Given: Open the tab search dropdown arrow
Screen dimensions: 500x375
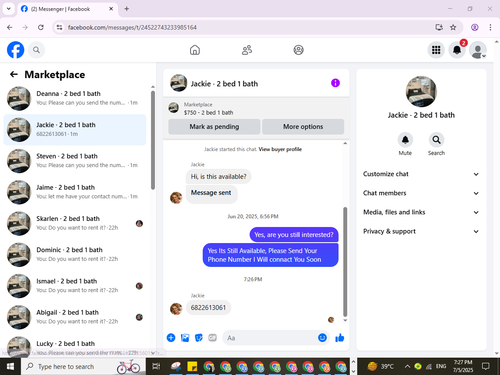Looking at the screenshot, I should 9,9.
